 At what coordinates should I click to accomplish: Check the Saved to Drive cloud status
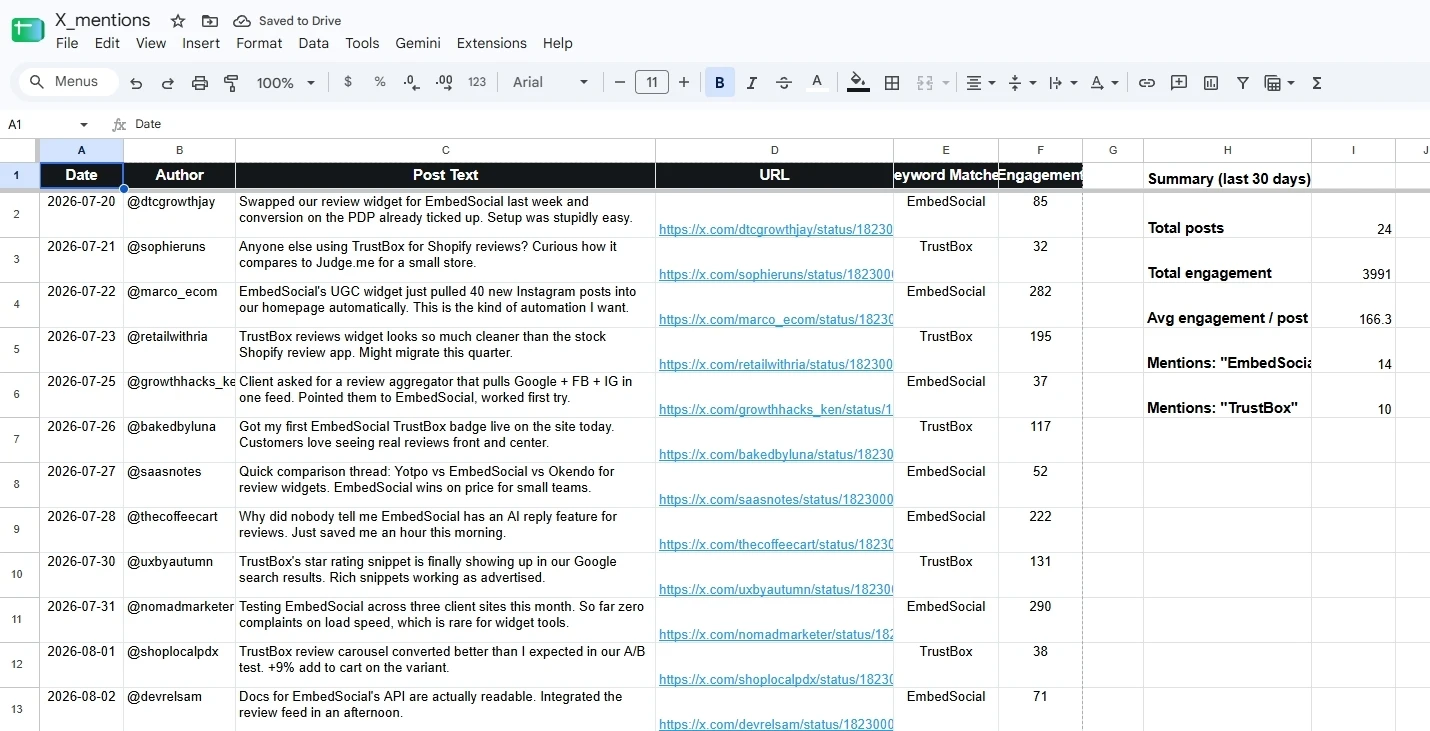287,21
